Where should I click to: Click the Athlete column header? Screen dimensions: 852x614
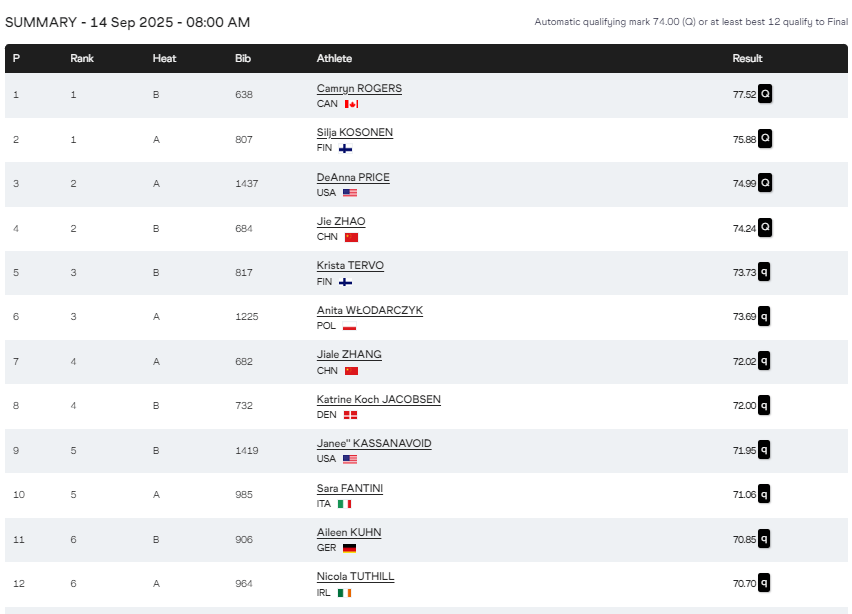coord(334,59)
